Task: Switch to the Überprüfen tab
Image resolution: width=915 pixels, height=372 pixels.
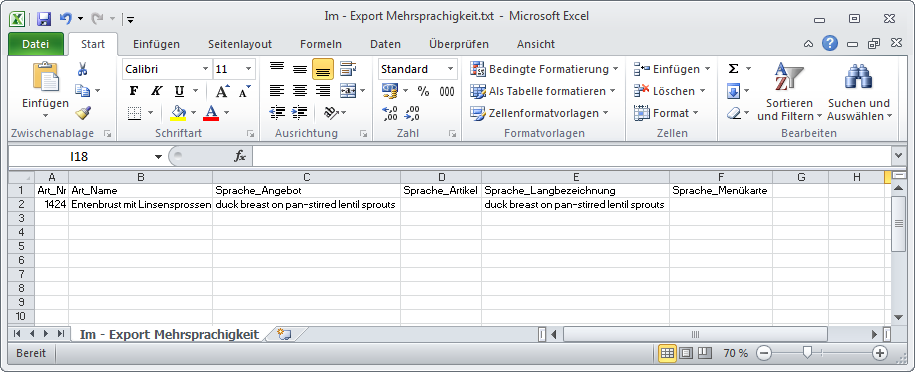Action: click(459, 44)
